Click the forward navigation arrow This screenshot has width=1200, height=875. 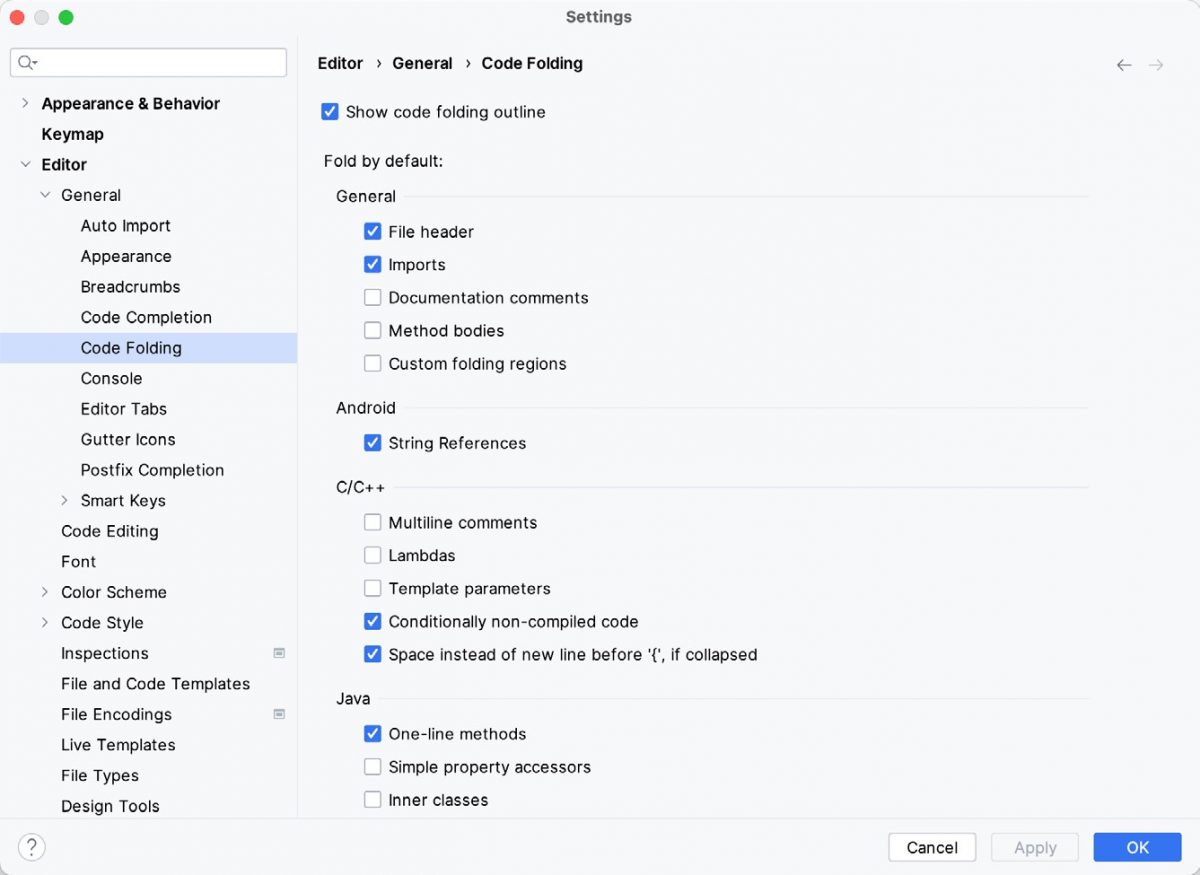[x=1156, y=64]
